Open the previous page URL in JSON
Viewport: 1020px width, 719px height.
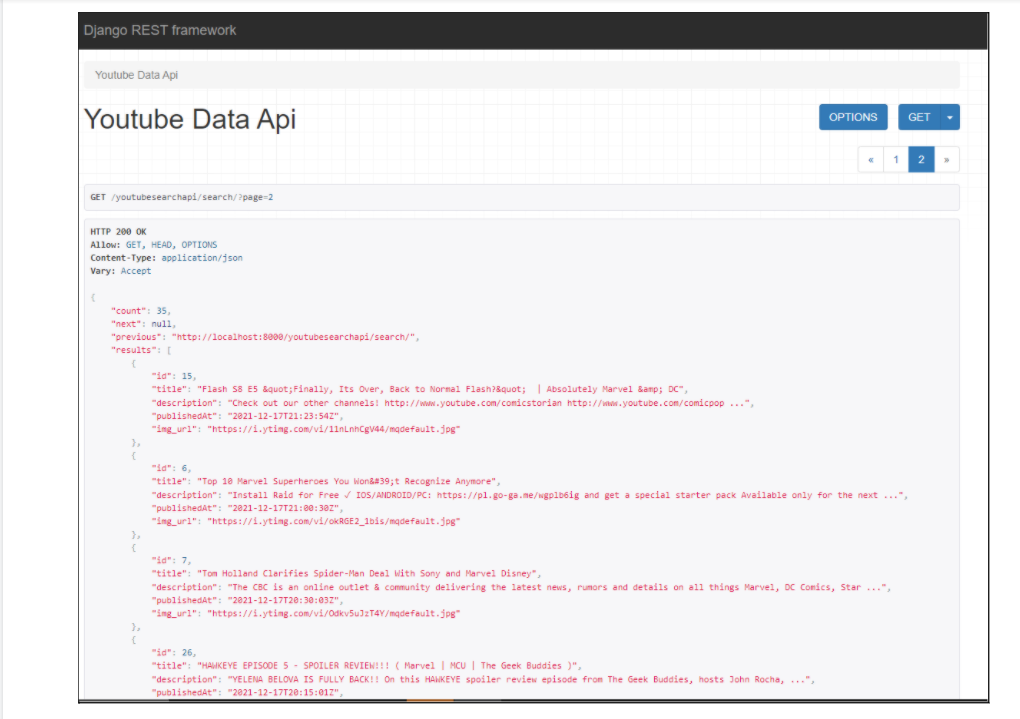[293, 337]
